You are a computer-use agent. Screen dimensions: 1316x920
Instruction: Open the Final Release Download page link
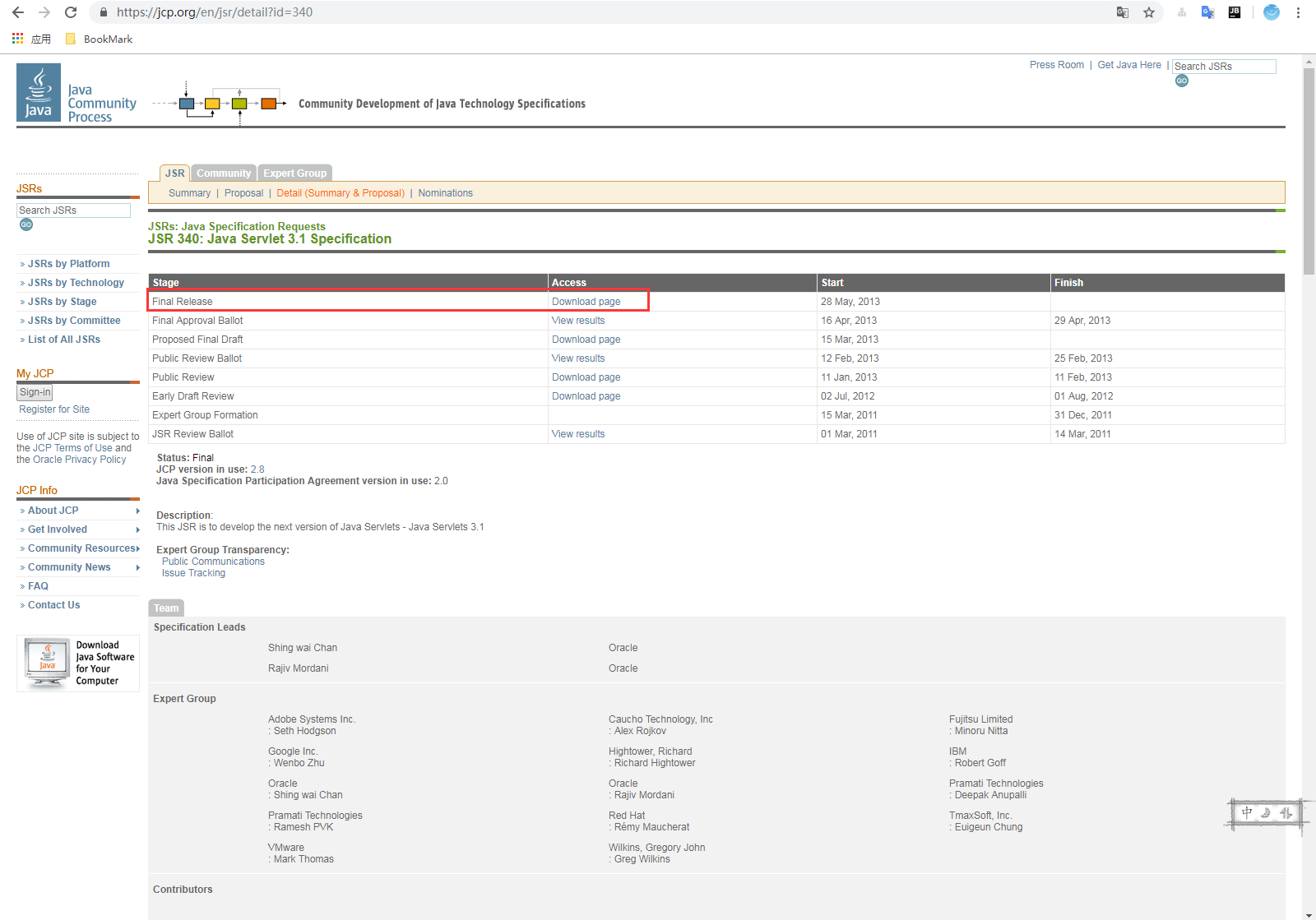point(586,302)
